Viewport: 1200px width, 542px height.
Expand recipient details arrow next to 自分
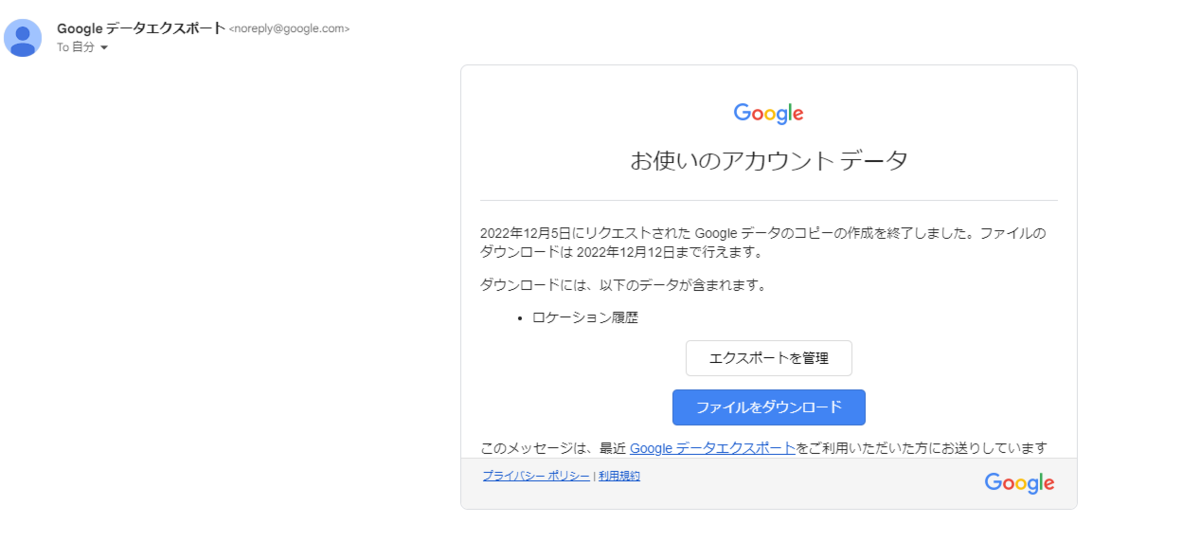104,48
